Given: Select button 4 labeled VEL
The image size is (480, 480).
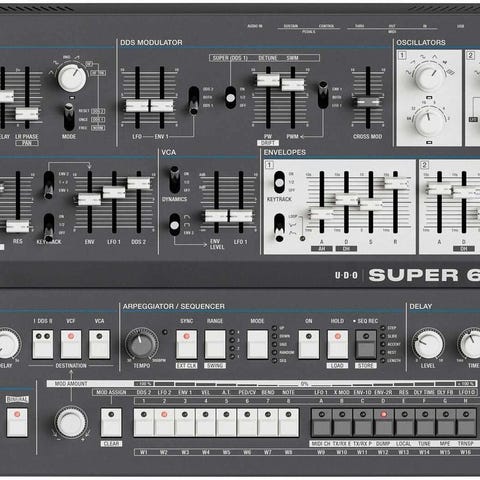Looking at the screenshot, I should coord(206,422).
